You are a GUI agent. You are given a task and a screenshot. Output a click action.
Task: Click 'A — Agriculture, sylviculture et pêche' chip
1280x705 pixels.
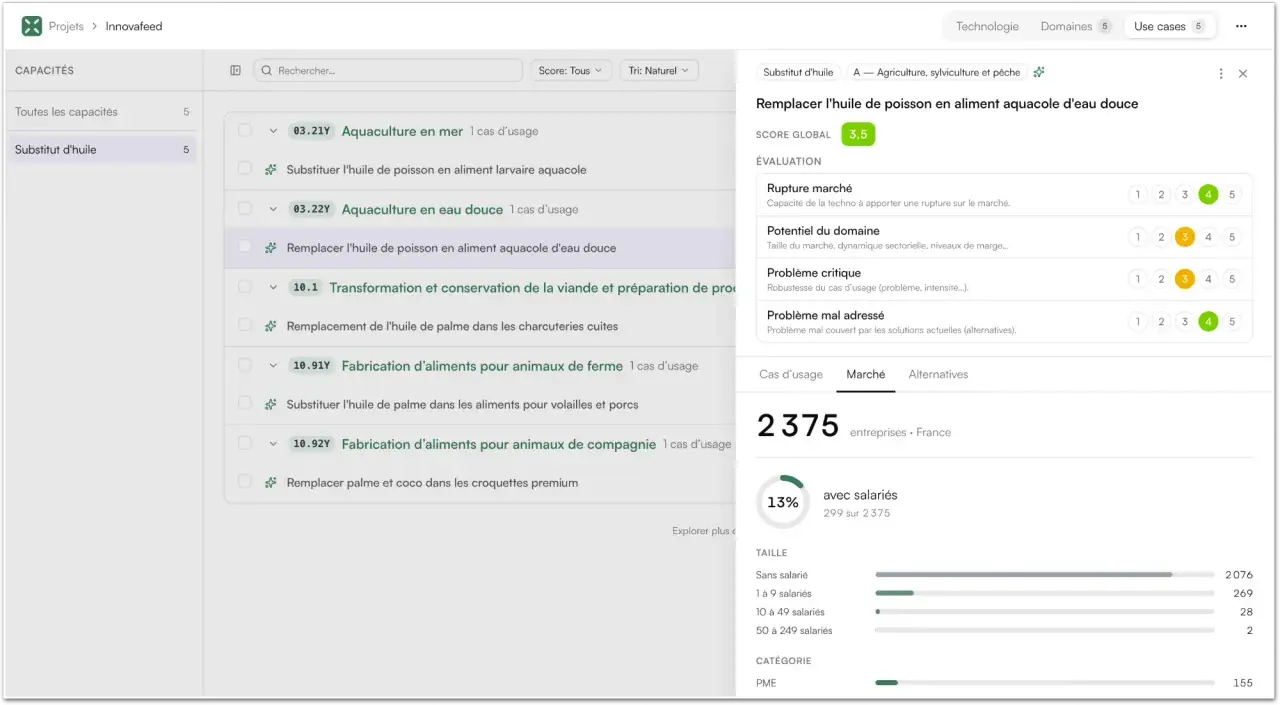tap(936, 72)
